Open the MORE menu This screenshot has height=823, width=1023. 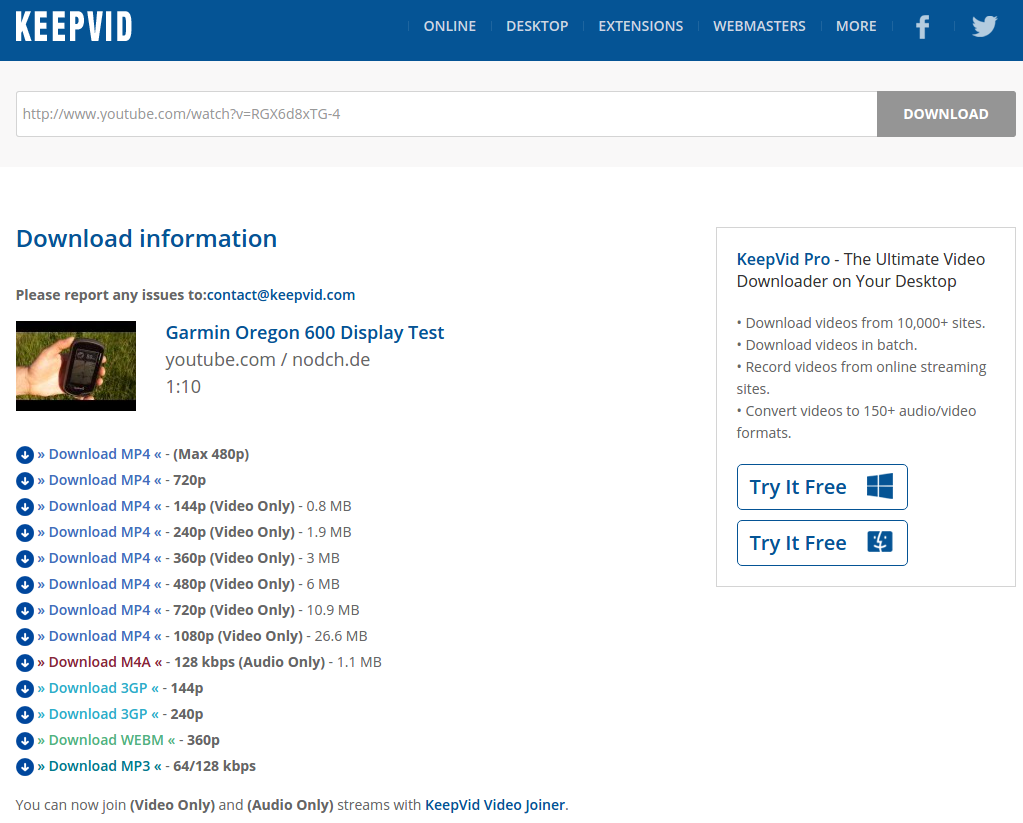[x=856, y=26]
